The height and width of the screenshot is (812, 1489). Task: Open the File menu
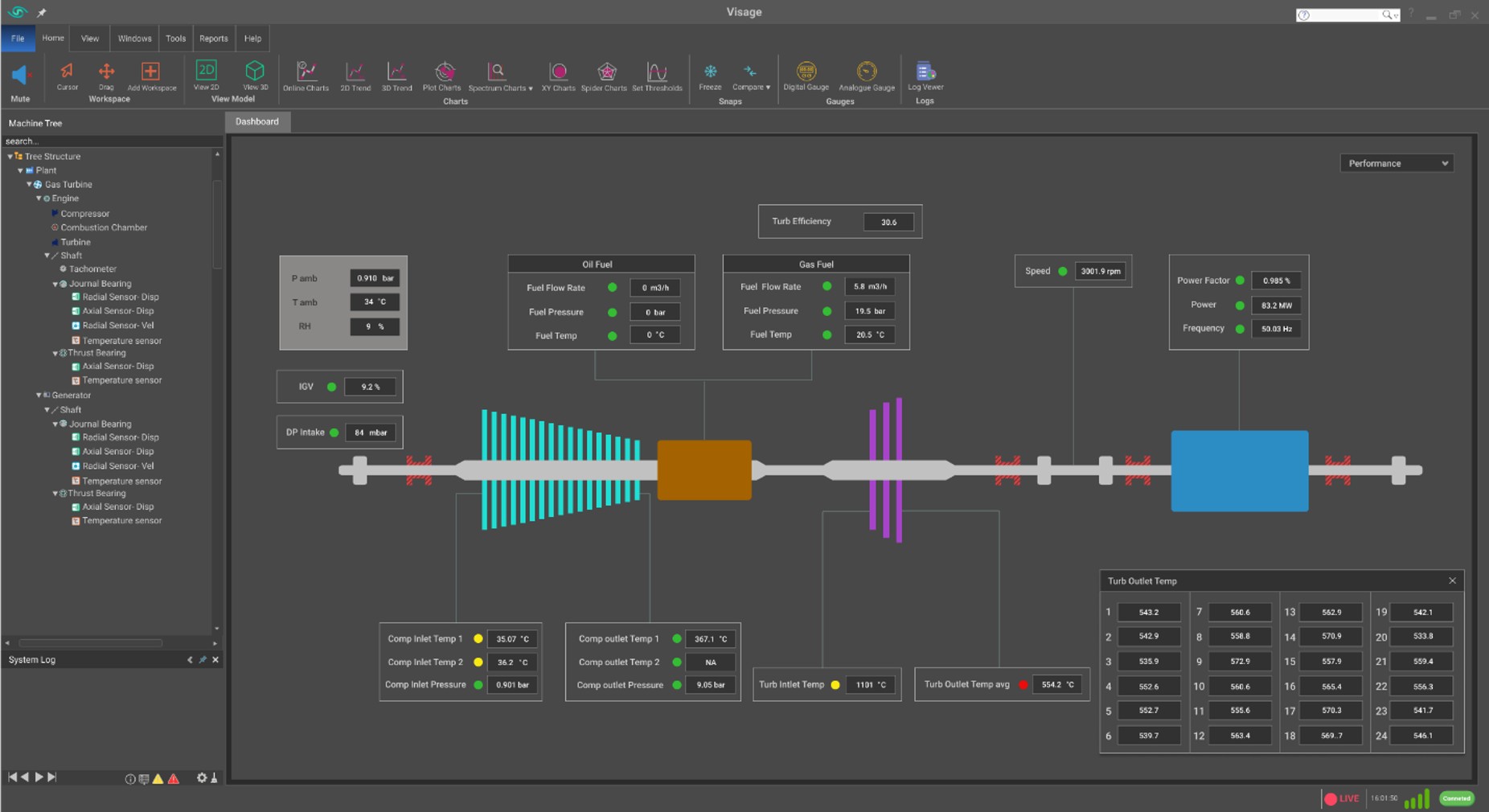pyautogui.click(x=18, y=38)
